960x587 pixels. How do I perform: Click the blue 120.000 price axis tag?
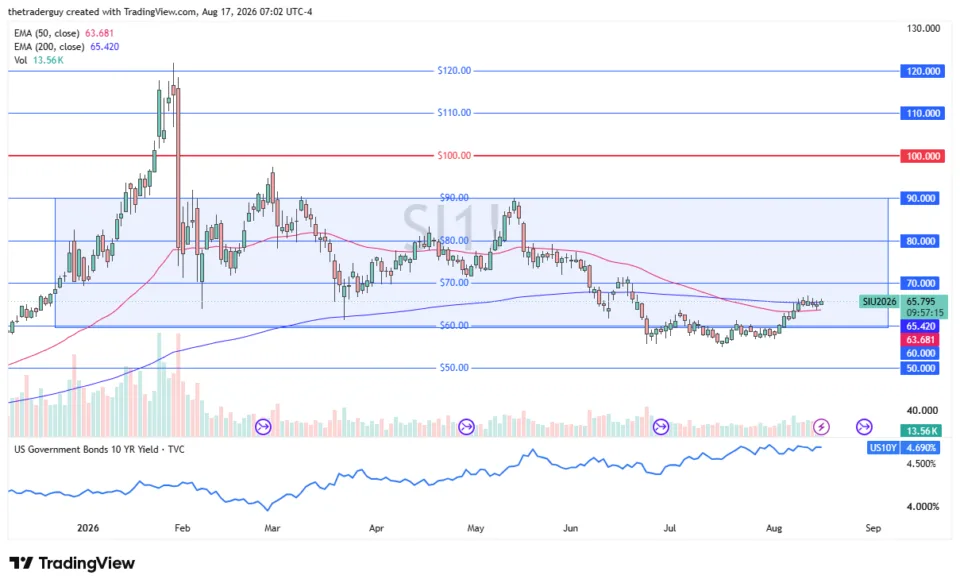(922, 71)
